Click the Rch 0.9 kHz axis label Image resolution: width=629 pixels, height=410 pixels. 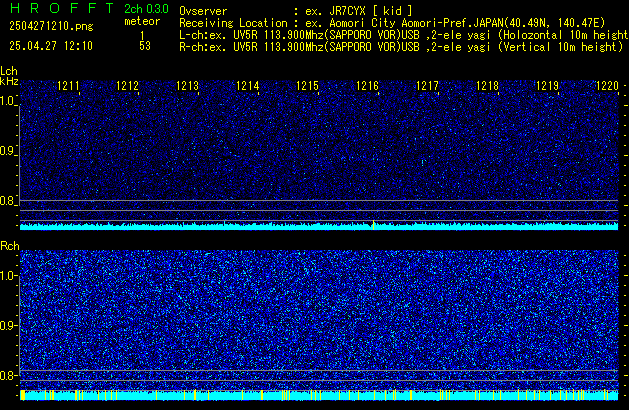point(7,325)
